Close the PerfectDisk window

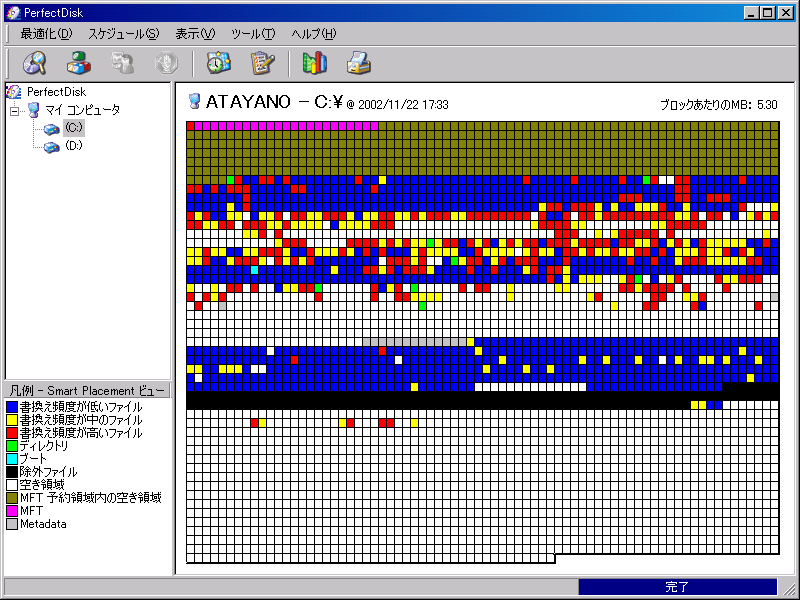pyautogui.click(x=786, y=13)
